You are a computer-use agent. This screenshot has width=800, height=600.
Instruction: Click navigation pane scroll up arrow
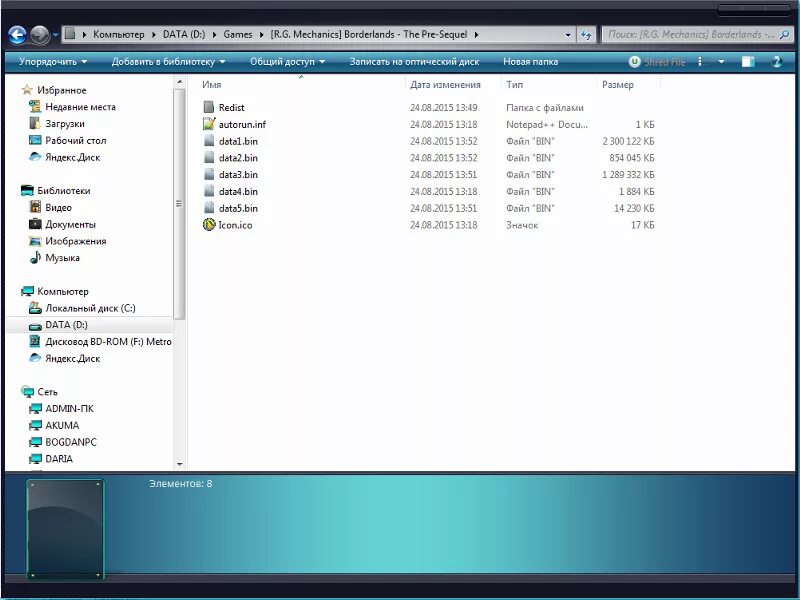(x=179, y=82)
